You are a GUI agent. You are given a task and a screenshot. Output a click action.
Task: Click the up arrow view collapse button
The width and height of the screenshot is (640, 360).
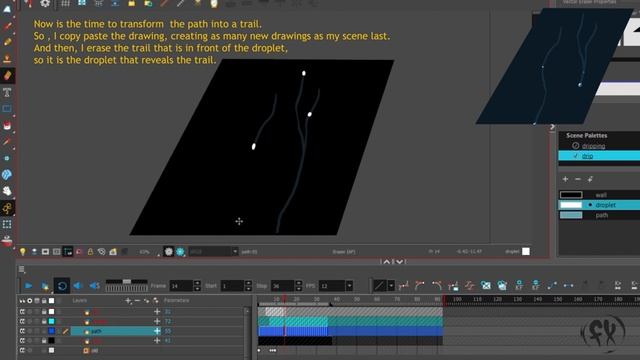coord(387,262)
